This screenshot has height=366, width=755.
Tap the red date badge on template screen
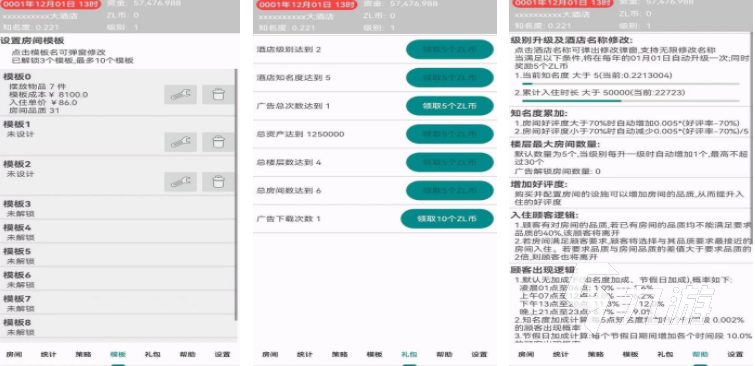pyautogui.click(x=50, y=5)
